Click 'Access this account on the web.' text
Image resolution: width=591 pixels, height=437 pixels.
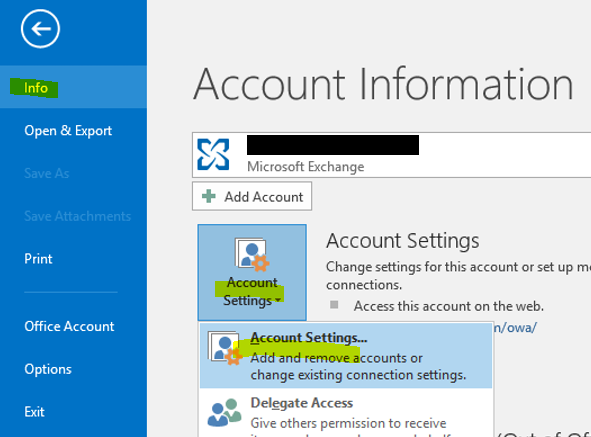tap(449, 306)
